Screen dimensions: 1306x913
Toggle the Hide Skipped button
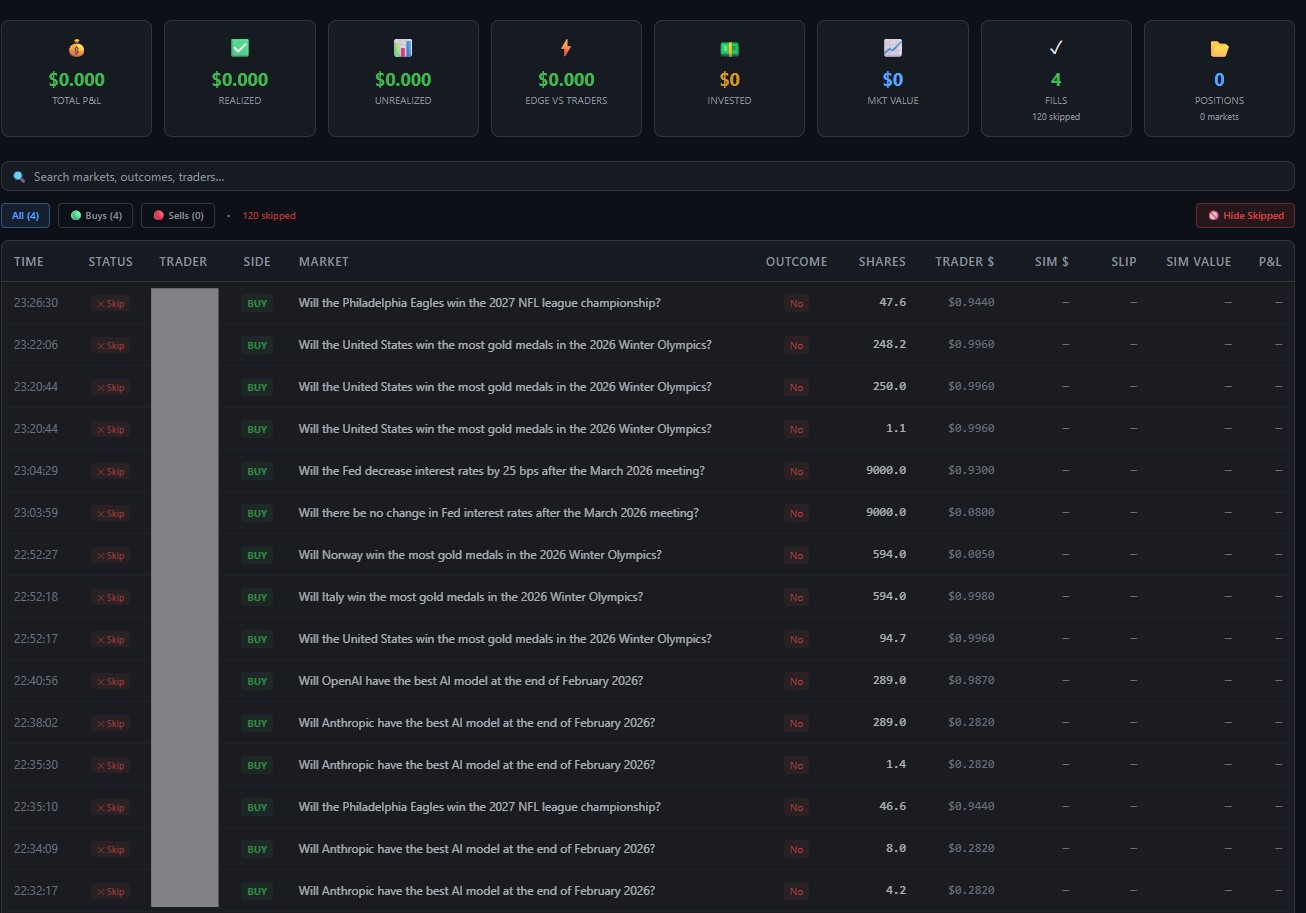[1245, 215]
